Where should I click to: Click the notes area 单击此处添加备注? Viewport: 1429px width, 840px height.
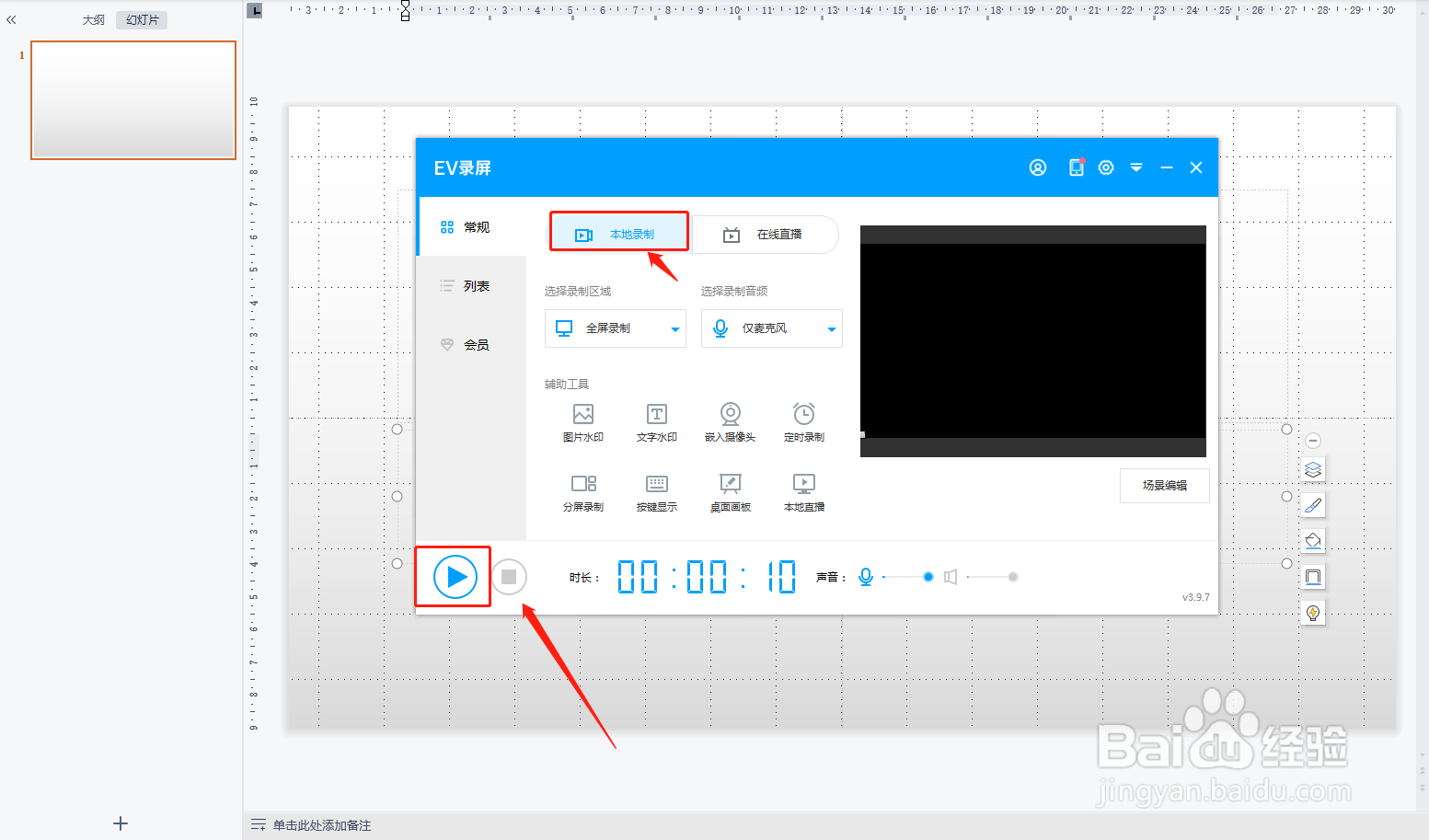pos(322,825)
